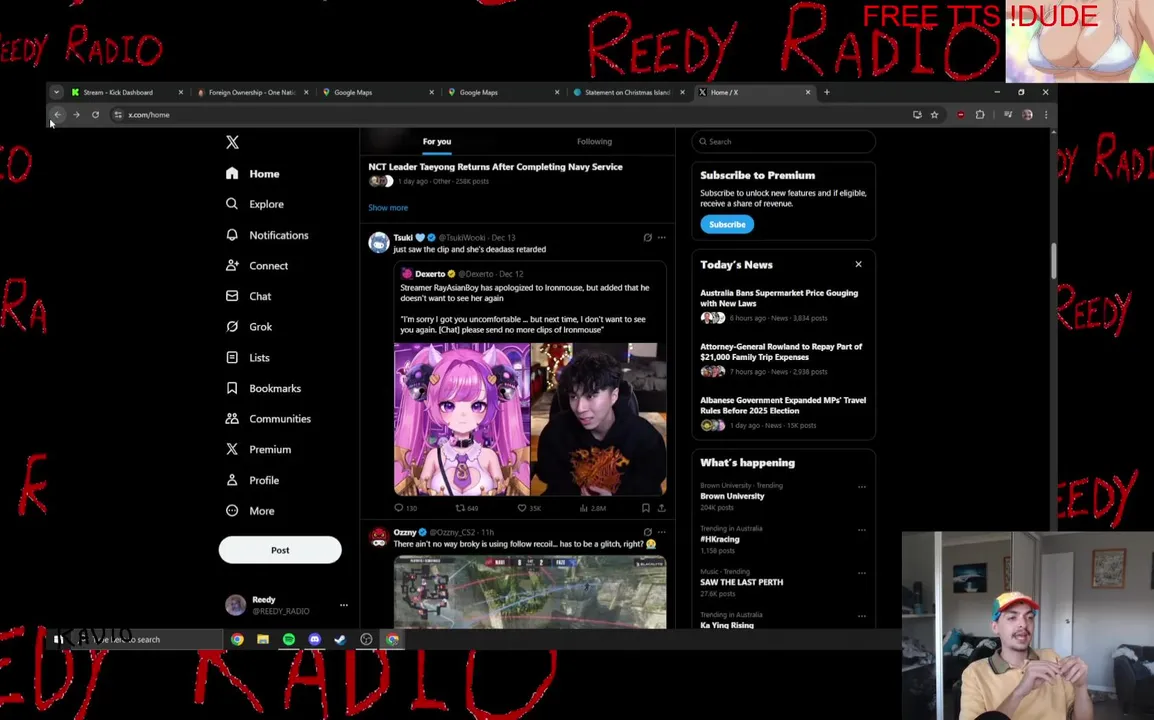Image resolution: width=1154 pixels, height=720 pixels.
Task: Open Spotify from the taskbar
Action: (x=288, y=639)
